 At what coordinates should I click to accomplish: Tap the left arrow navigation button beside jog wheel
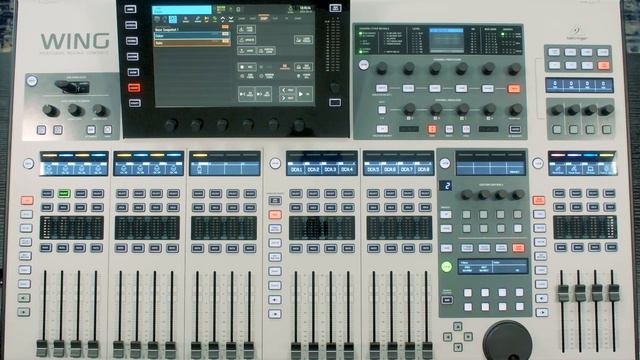pyautogui.click(x=447, y=337)
